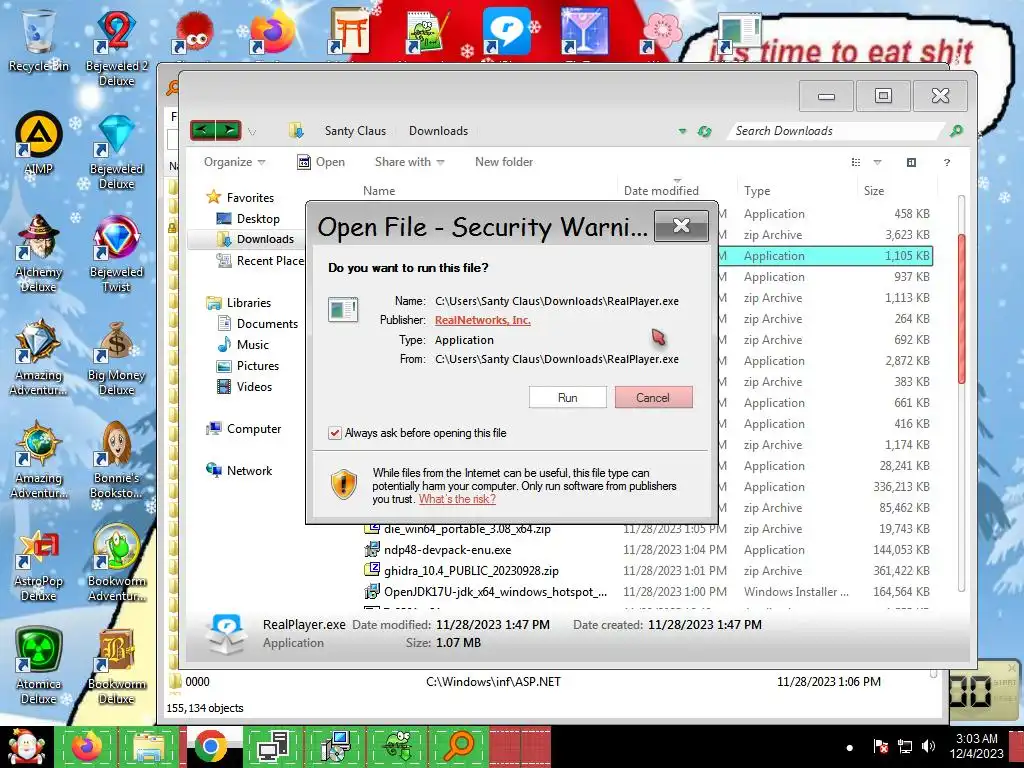Open the address bar history dropdown

[682, 131]
